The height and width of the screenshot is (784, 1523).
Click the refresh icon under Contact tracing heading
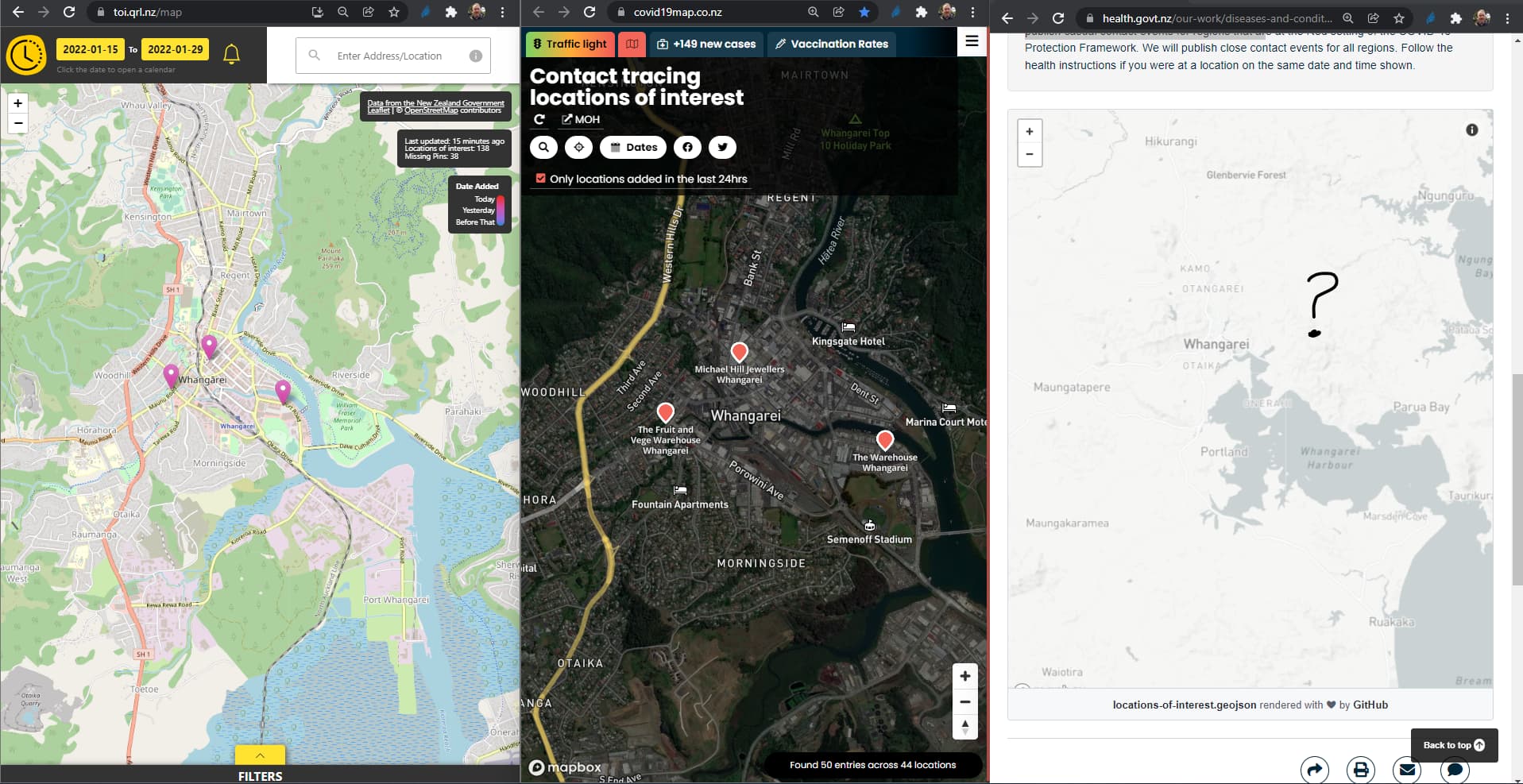(539, 119)
